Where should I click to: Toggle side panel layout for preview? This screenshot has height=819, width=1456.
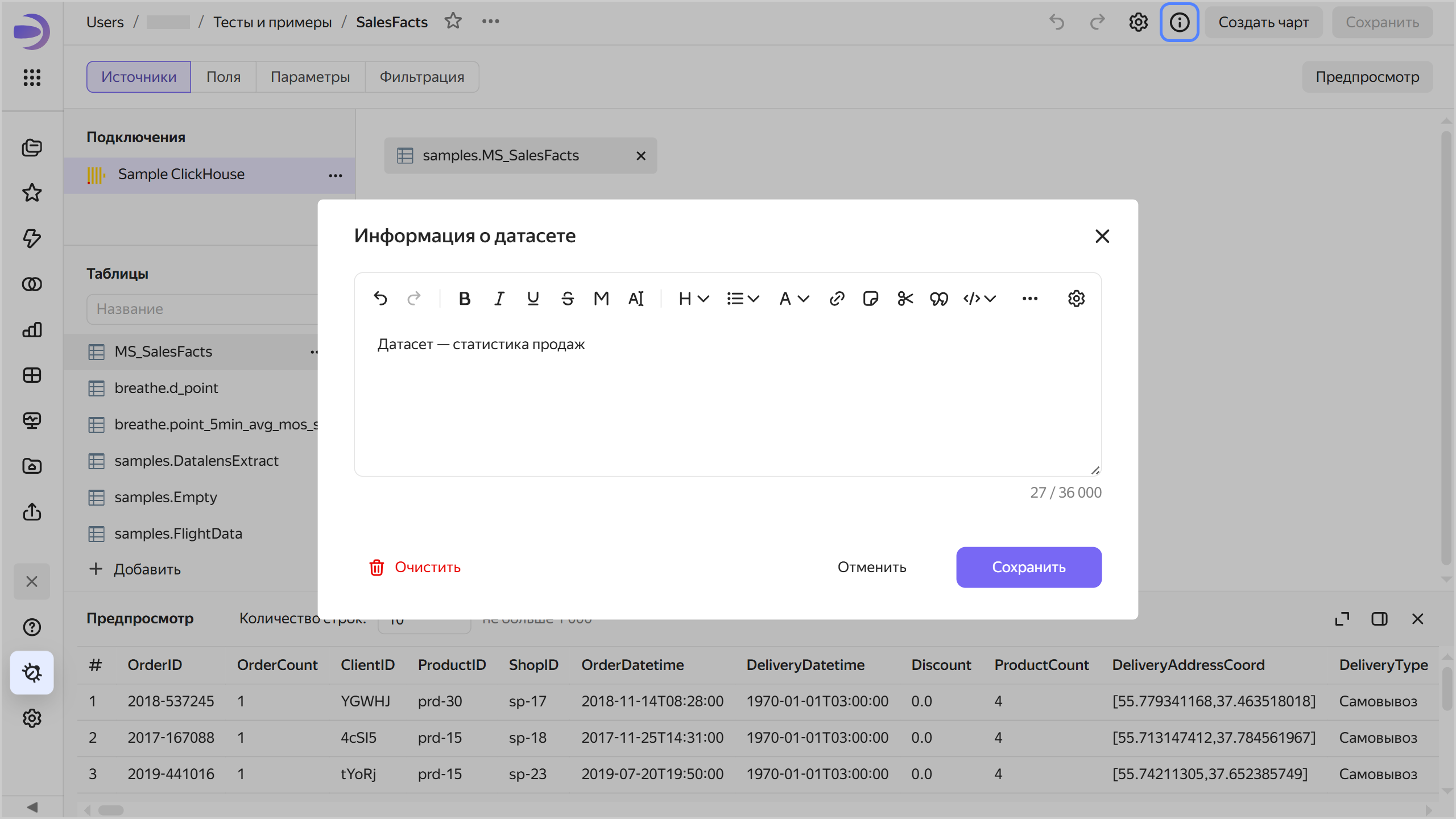point(1379,619)
